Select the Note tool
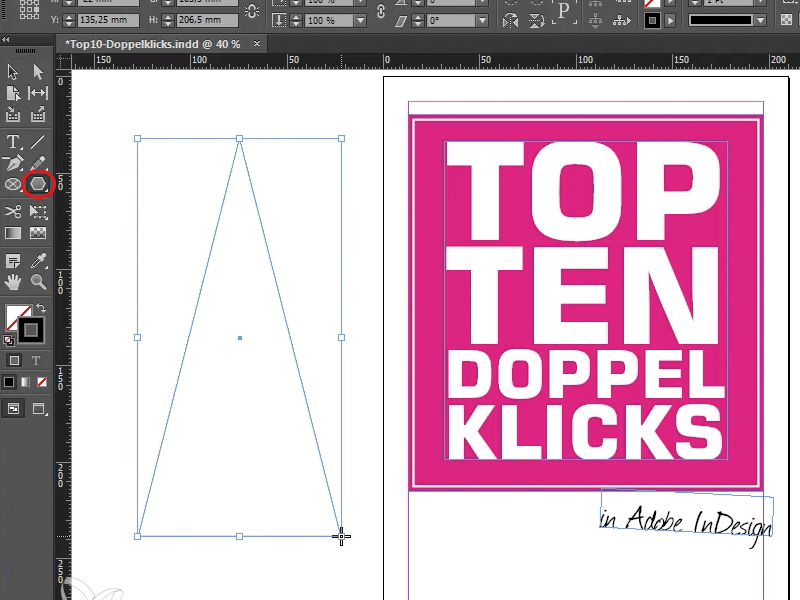 point(13,261)
